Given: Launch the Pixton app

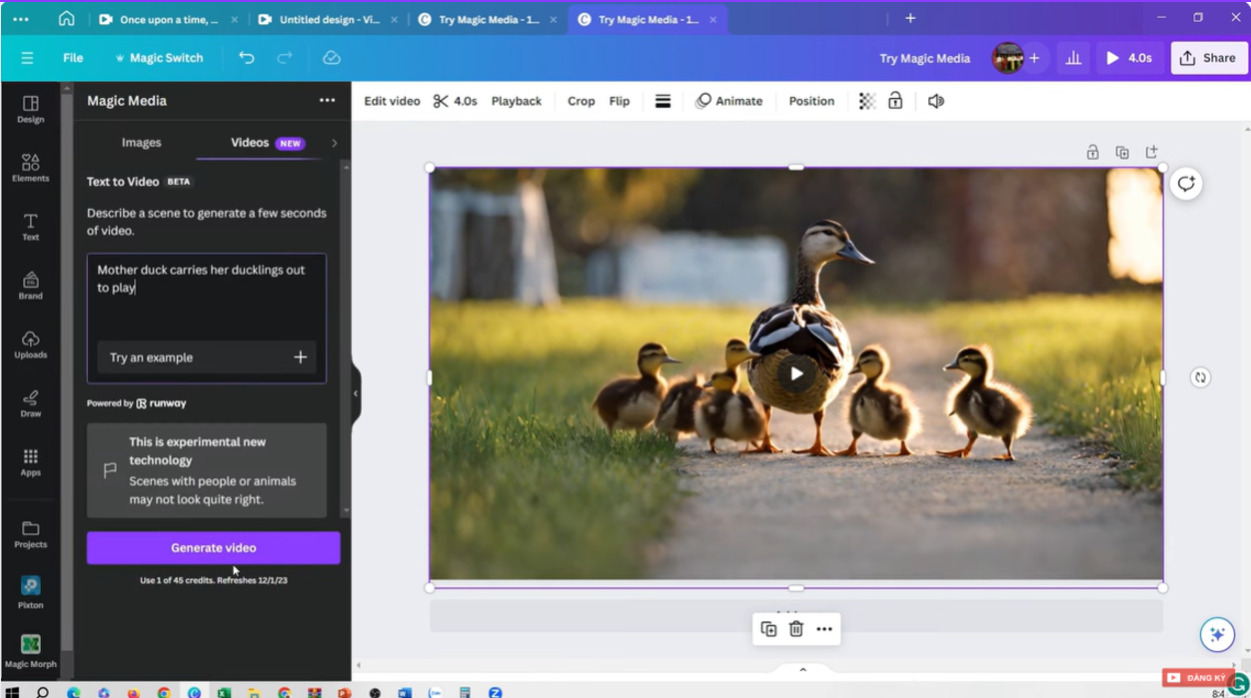Looking at the screenshot, I should tap(30, 592).
